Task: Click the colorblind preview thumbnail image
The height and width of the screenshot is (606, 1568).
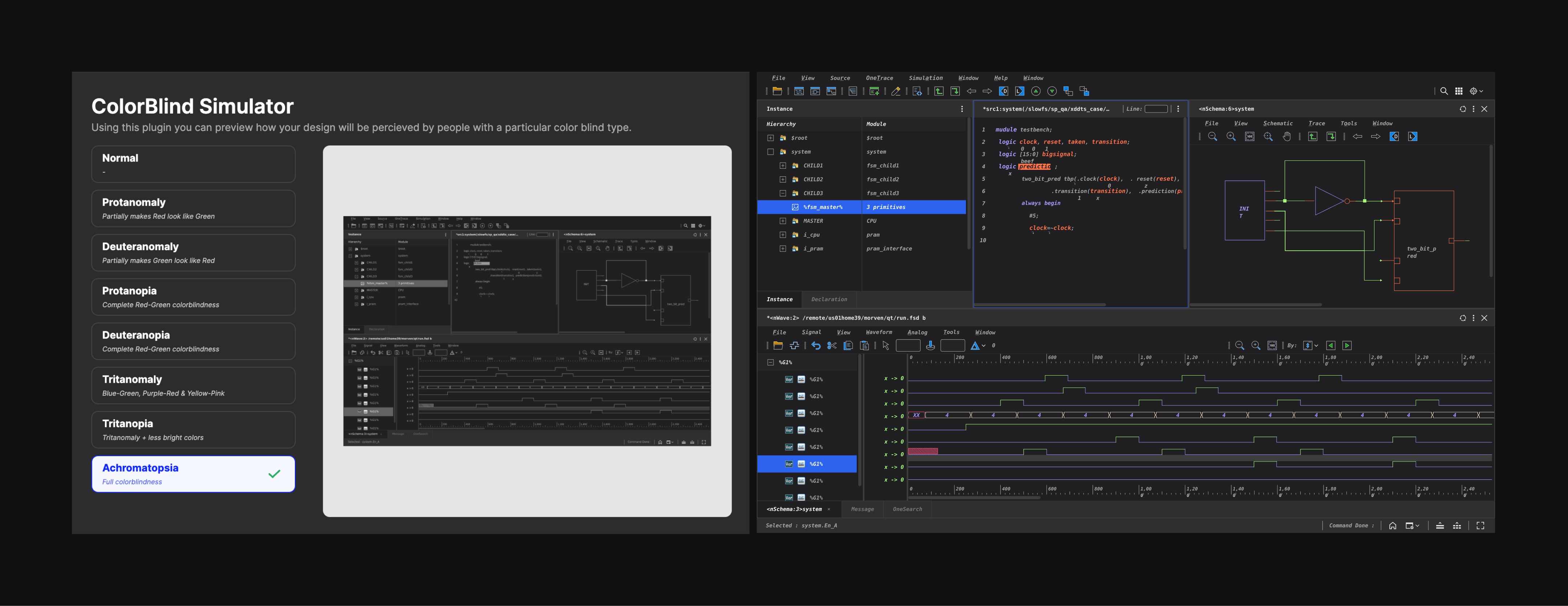Action: point(527,331)
